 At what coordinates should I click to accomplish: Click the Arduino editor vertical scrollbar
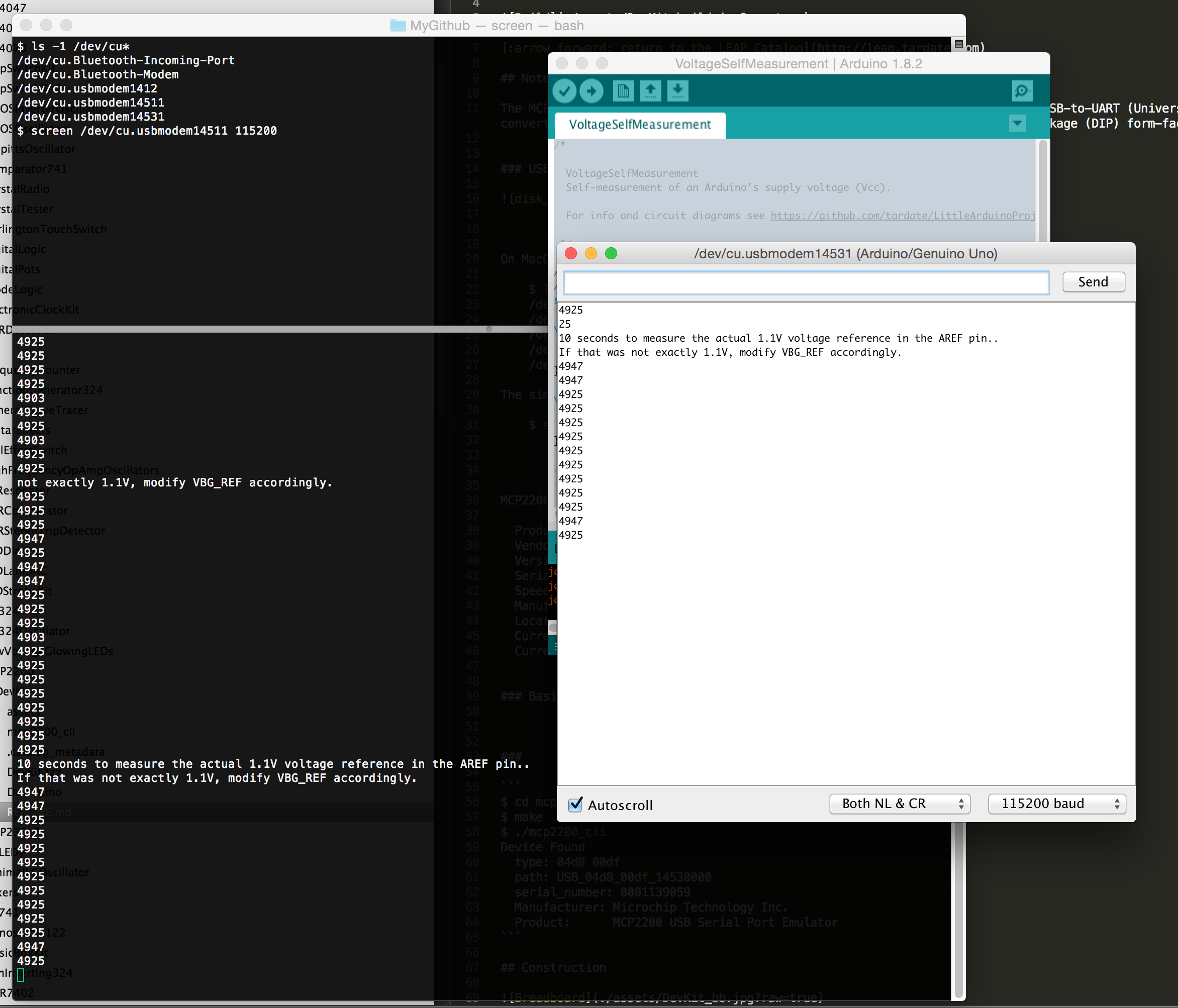click(1043, 190)
